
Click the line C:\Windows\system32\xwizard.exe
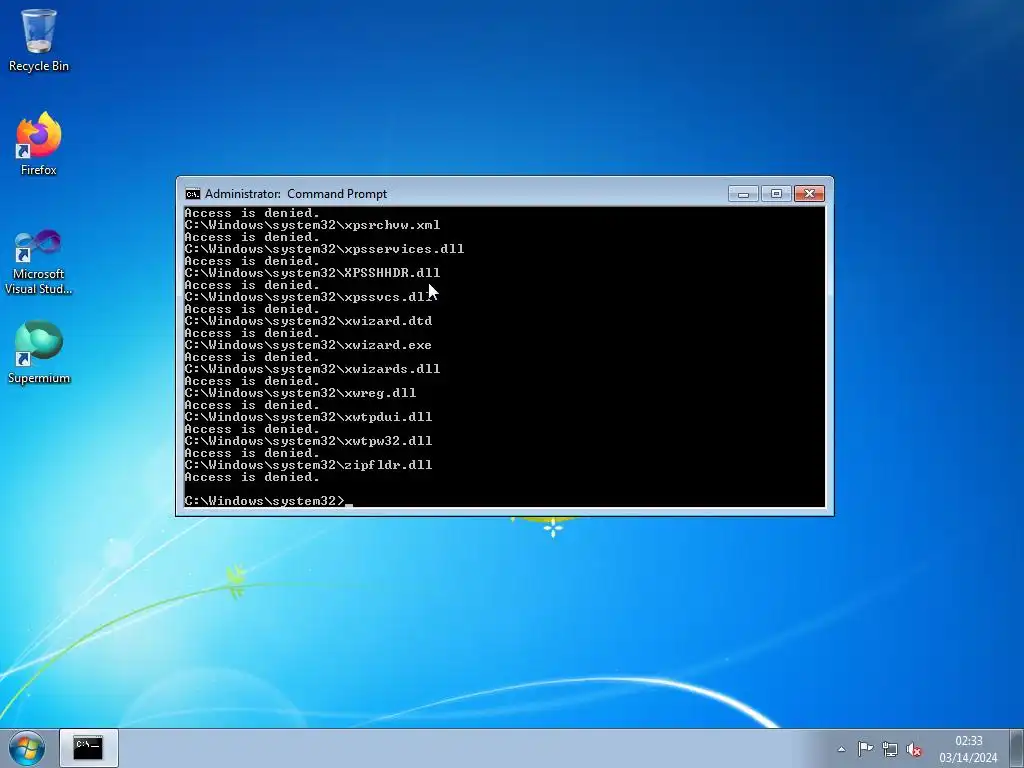(x=308, y=345)
